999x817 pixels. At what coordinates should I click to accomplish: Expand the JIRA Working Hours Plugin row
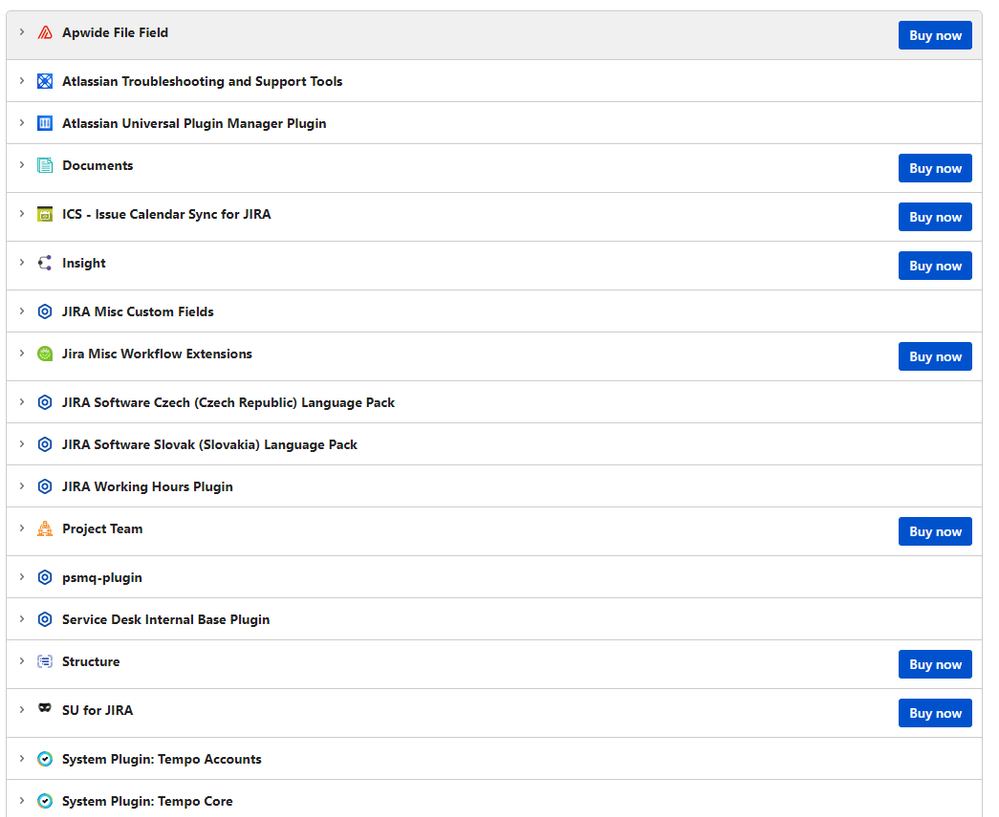[x=22, y=486]
